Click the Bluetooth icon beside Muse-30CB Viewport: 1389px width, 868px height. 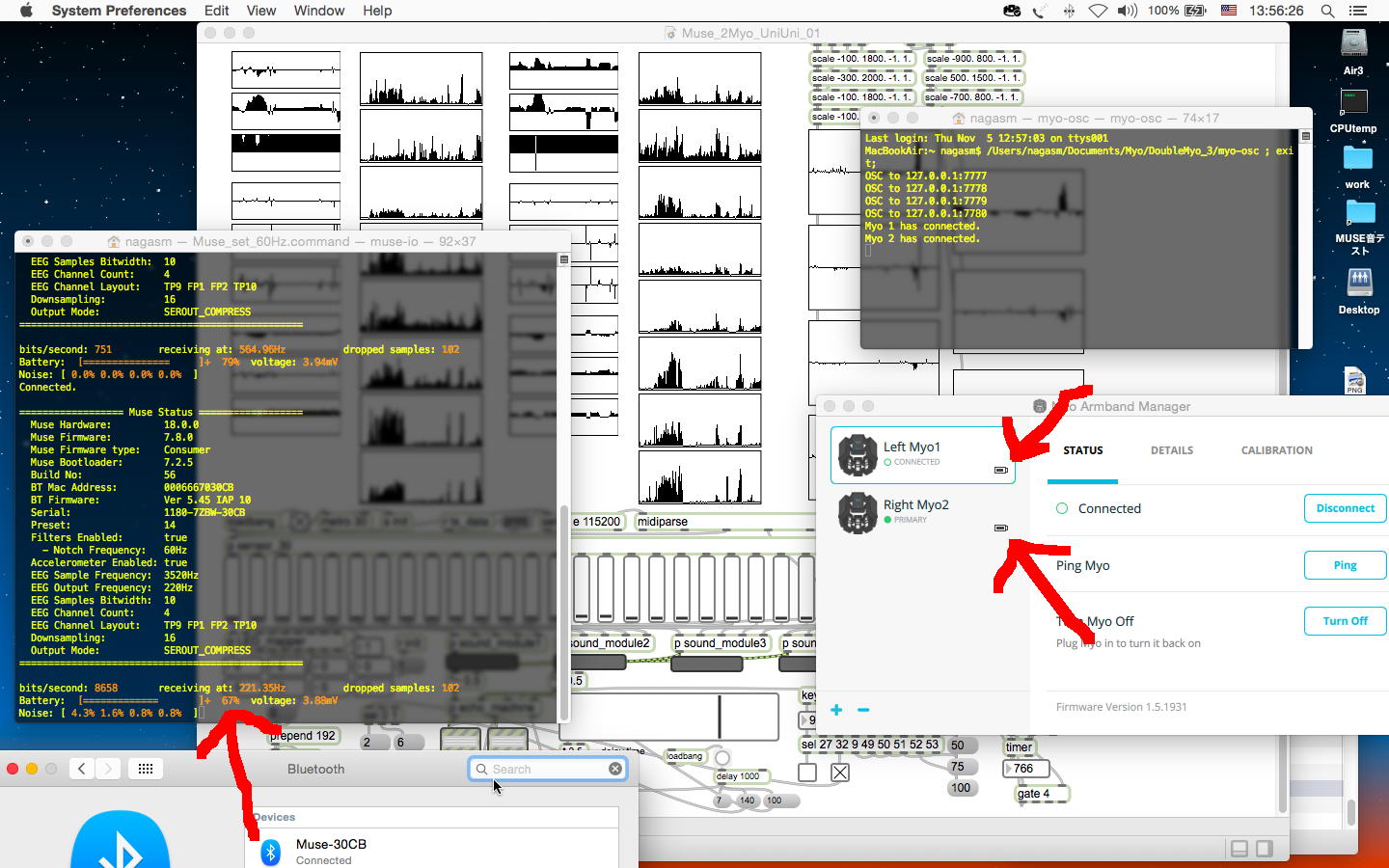pyautogui.click(x=271, y=852)
